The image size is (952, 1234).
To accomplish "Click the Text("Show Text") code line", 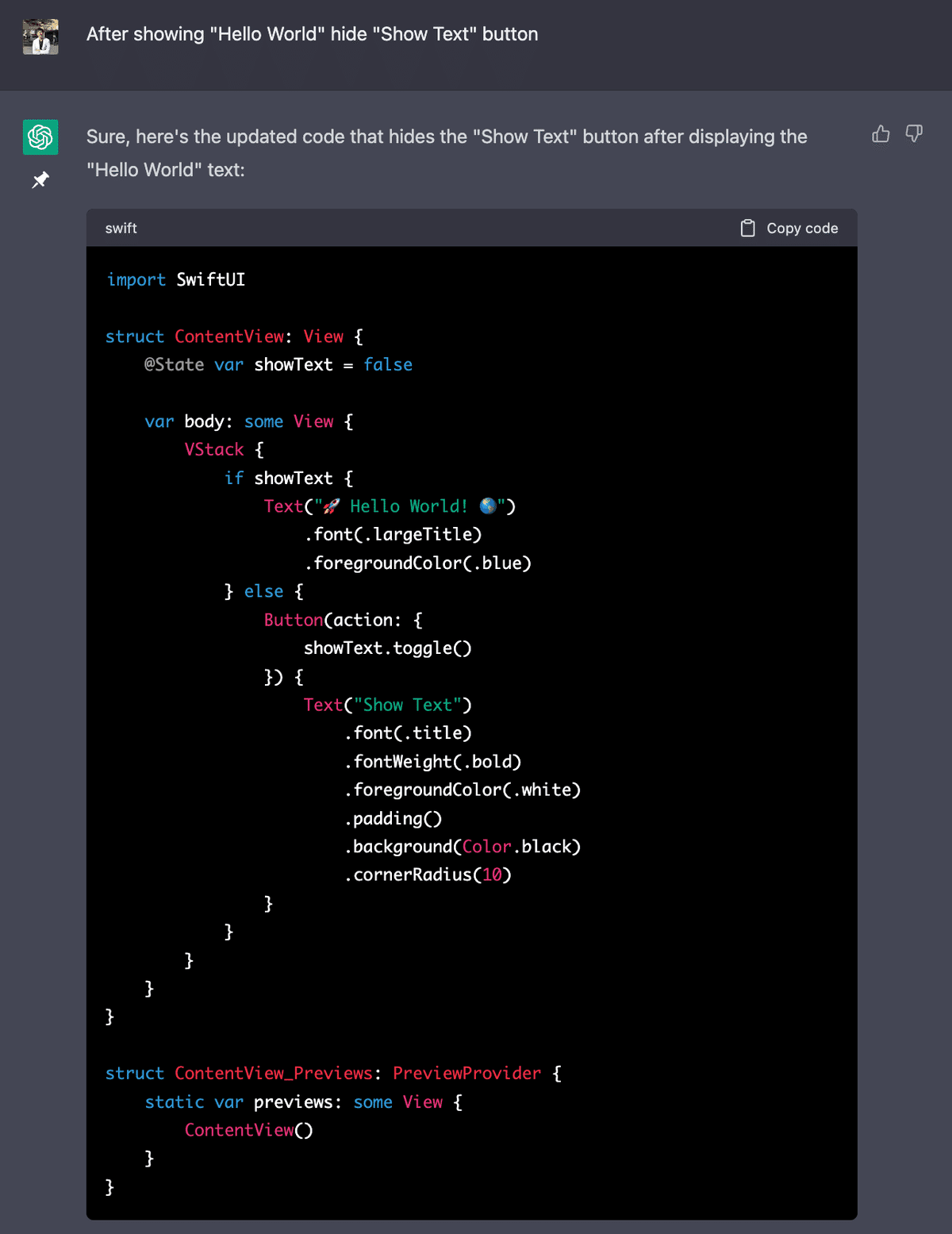I will 388,705.
